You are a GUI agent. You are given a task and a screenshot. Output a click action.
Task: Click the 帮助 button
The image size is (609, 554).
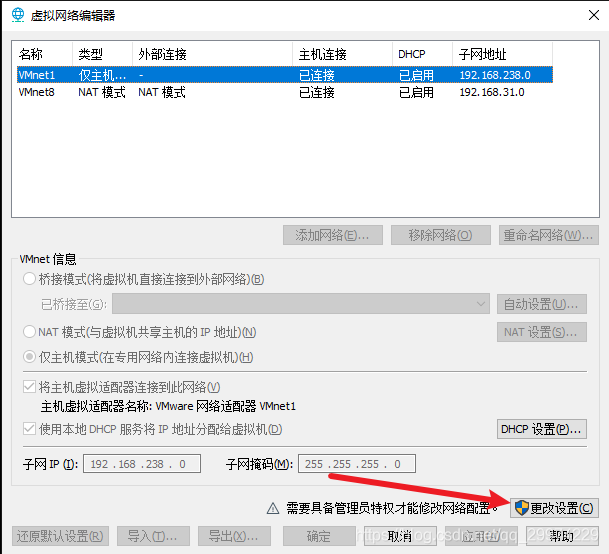pos(562,536)
